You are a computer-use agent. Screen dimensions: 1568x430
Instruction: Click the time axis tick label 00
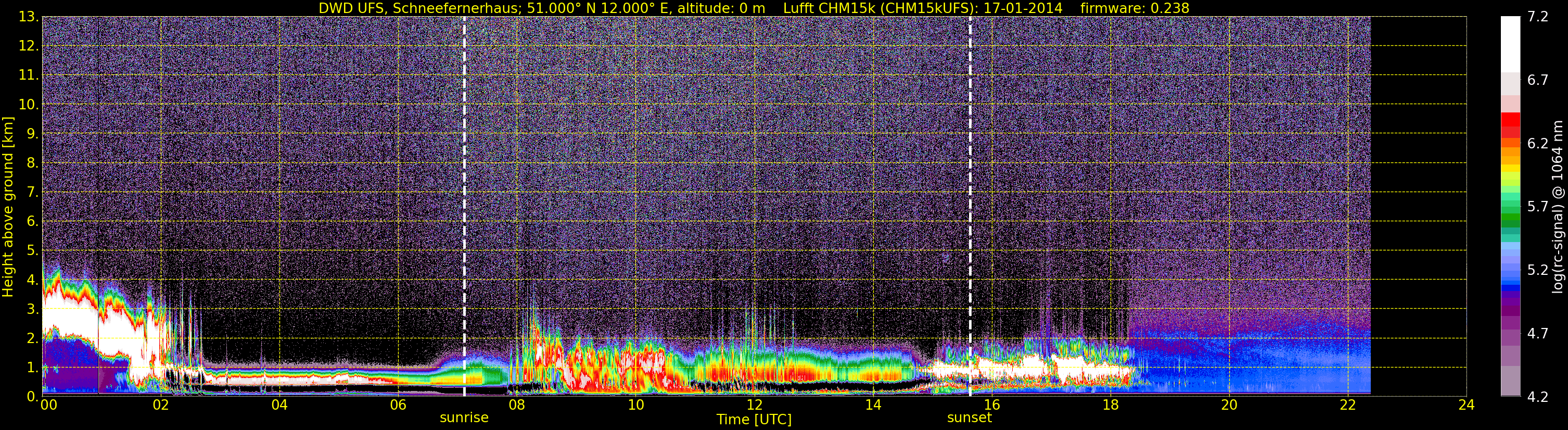click(x=48, y=406)
